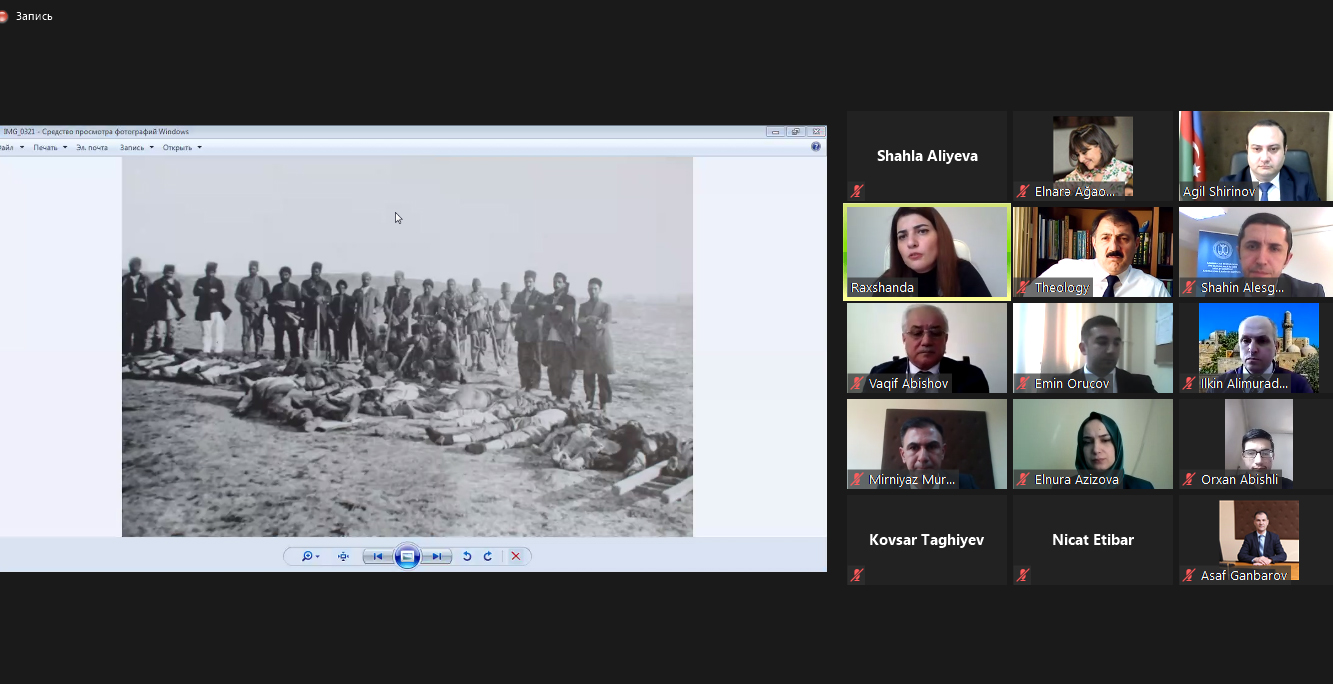Delete the photo with the red X icon
This screenshot has height=684, width=1333.
516,556
